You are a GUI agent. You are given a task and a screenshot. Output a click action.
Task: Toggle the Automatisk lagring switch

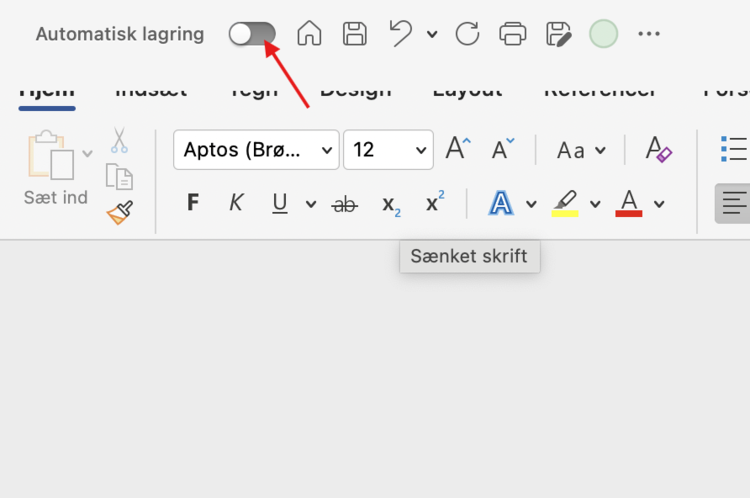(x=251, y=34)
